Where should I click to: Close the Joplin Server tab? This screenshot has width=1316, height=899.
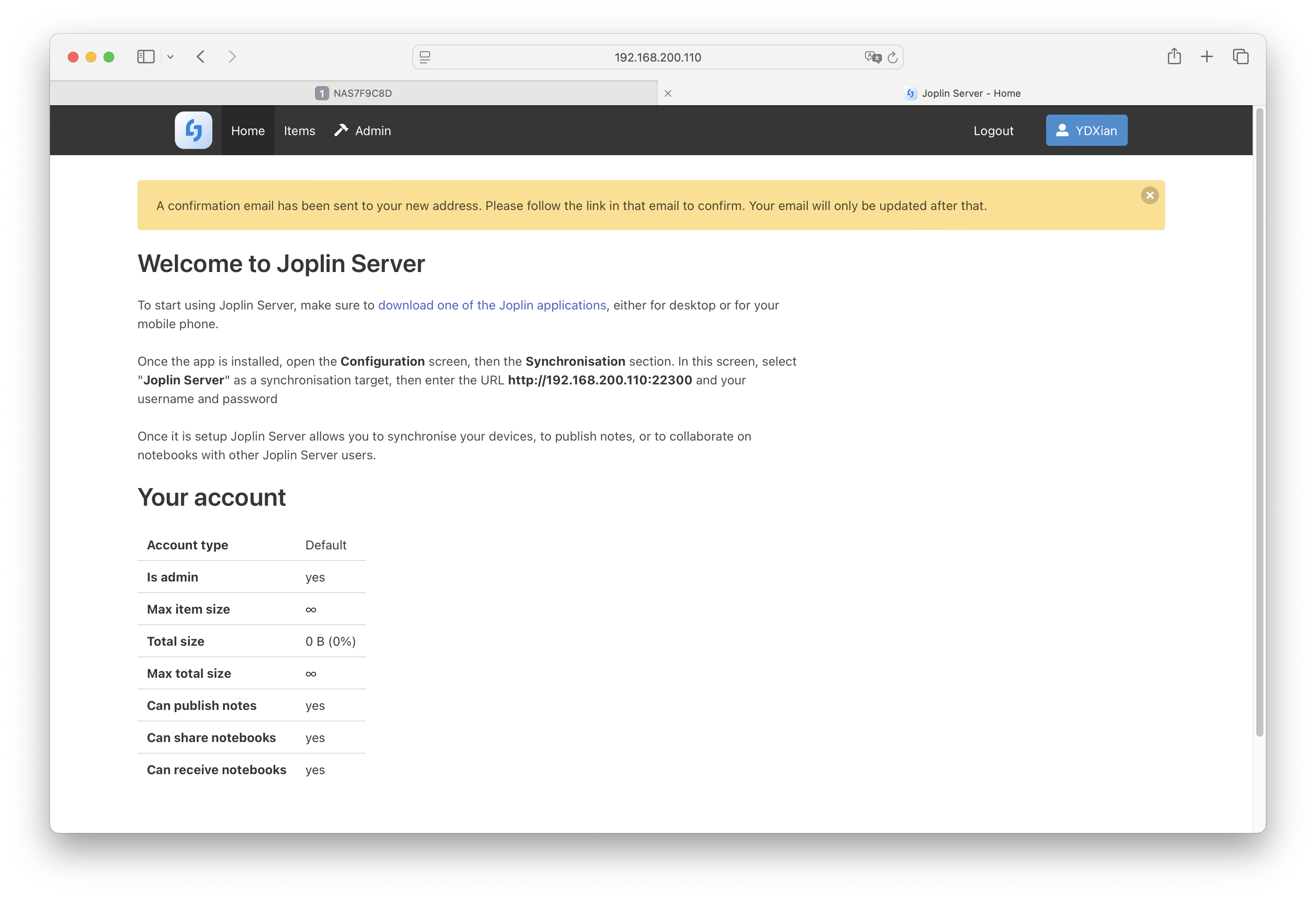click(x=668, y=93)
